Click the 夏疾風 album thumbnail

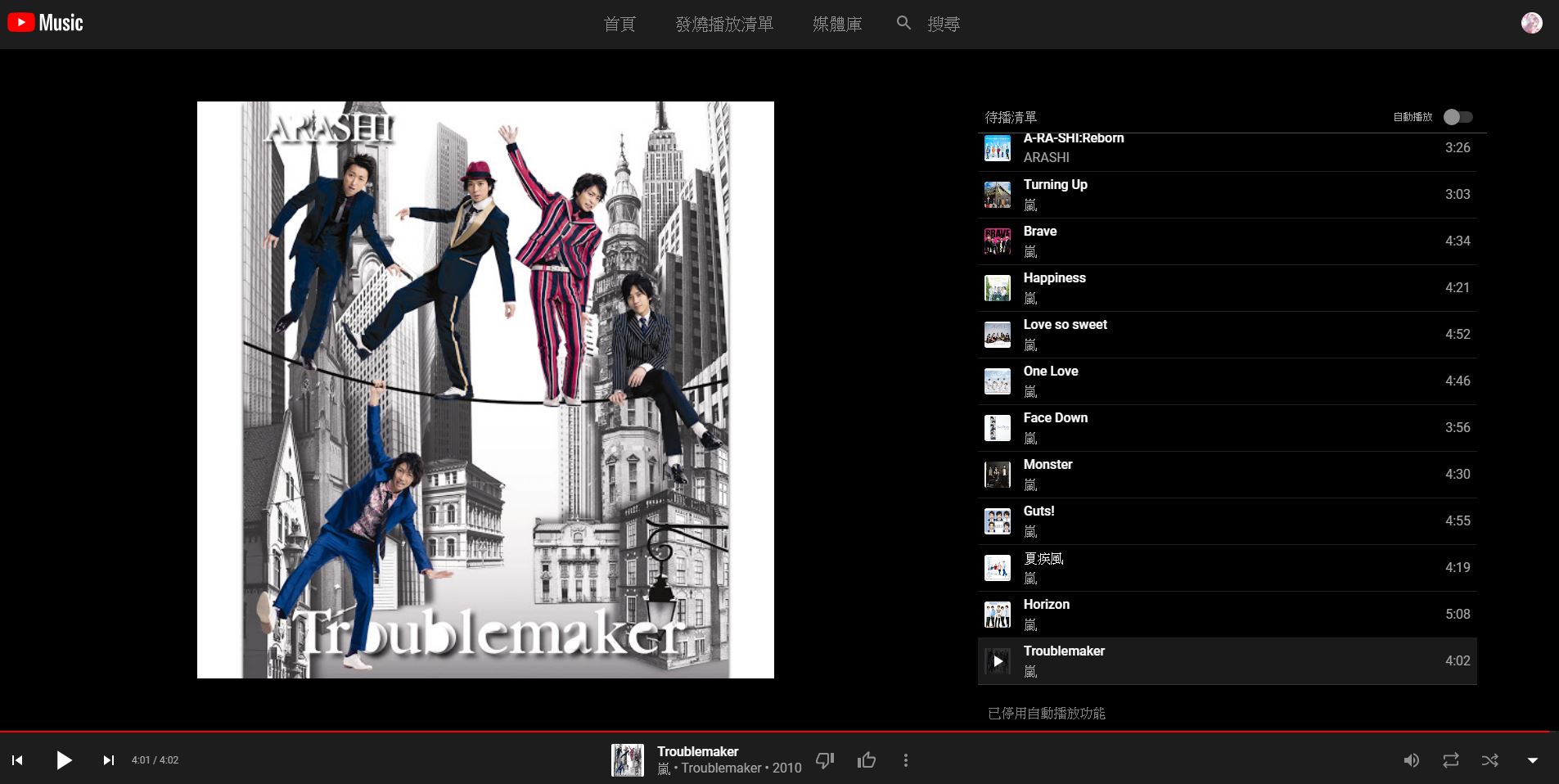click(998, 568)
